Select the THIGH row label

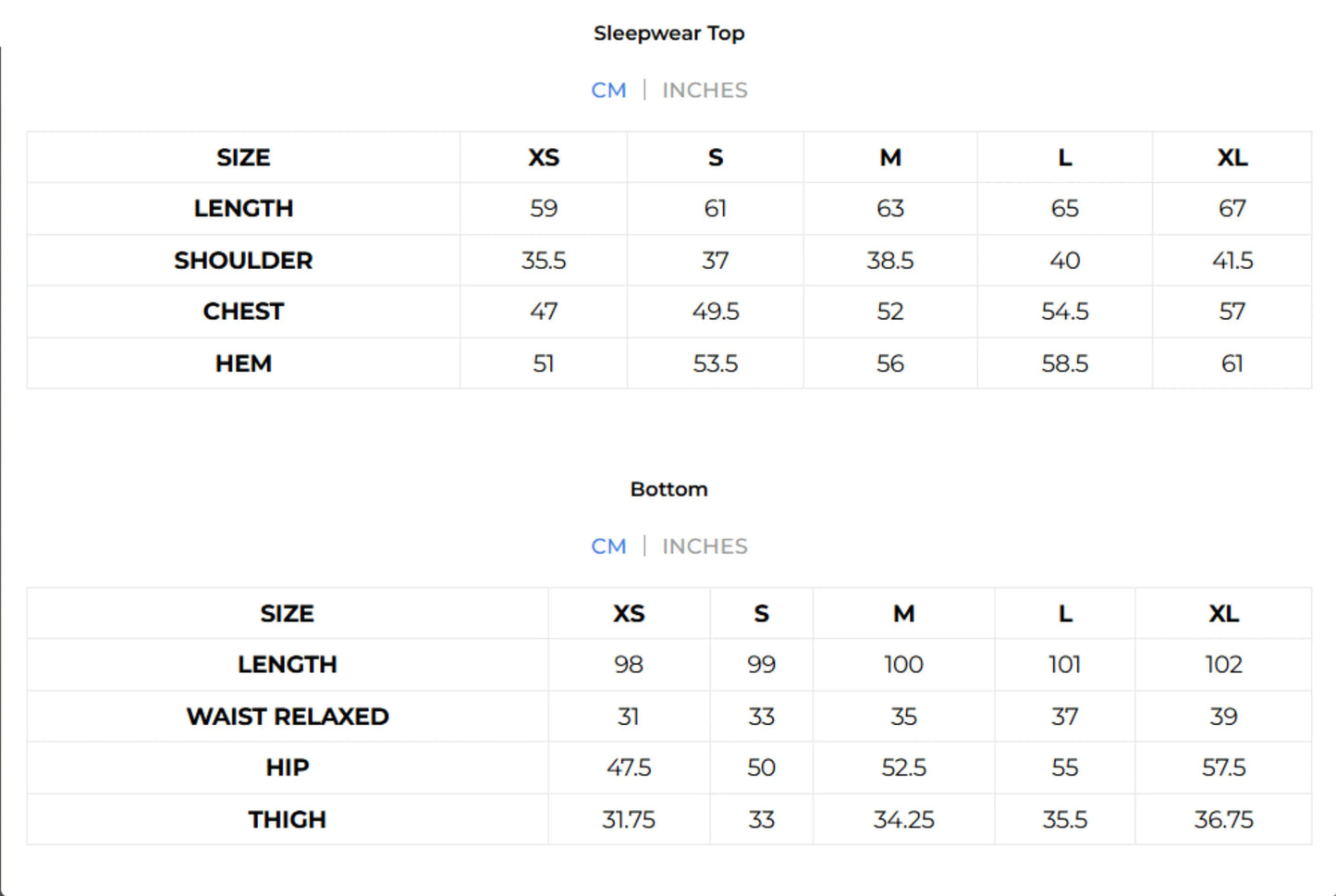[x=288, y=819]
